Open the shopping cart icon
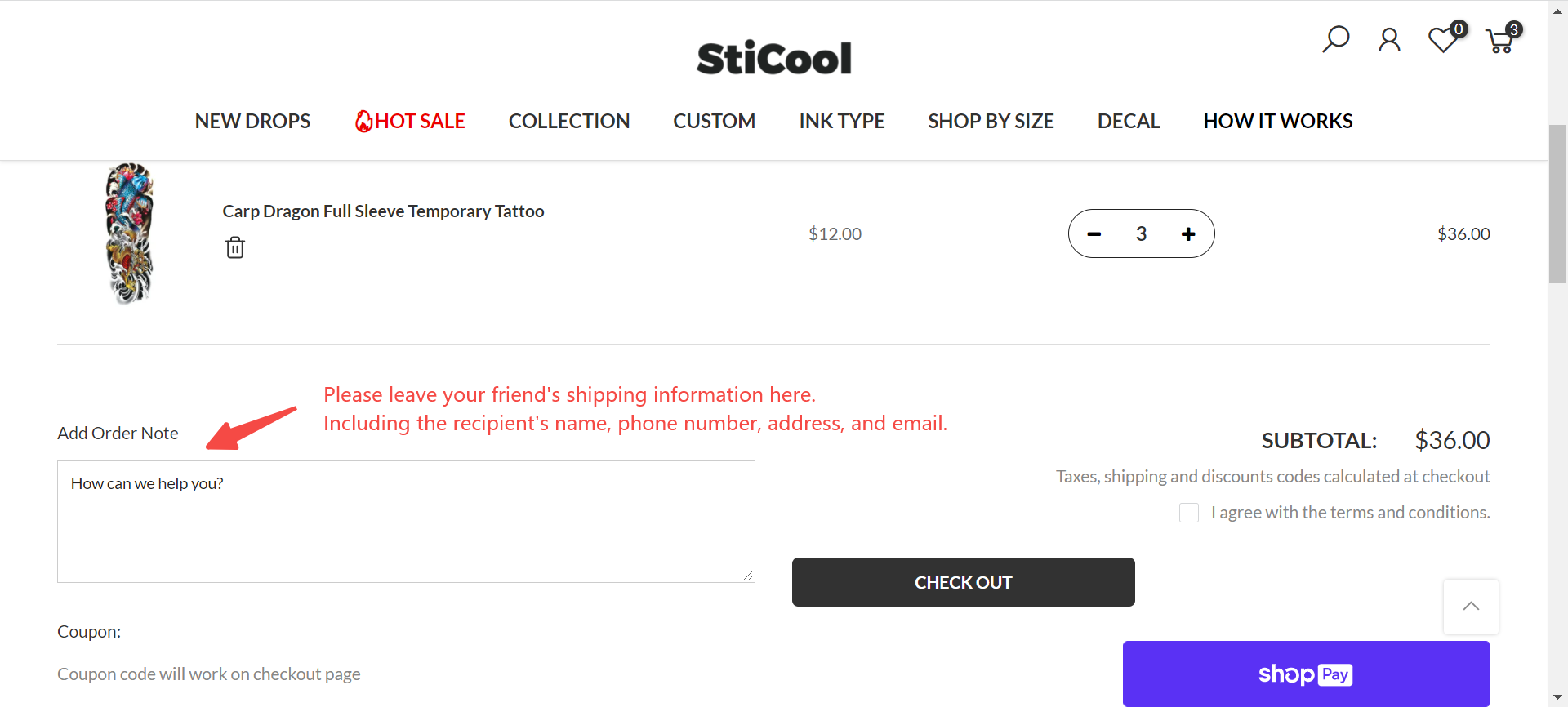 coord(1503,38)
